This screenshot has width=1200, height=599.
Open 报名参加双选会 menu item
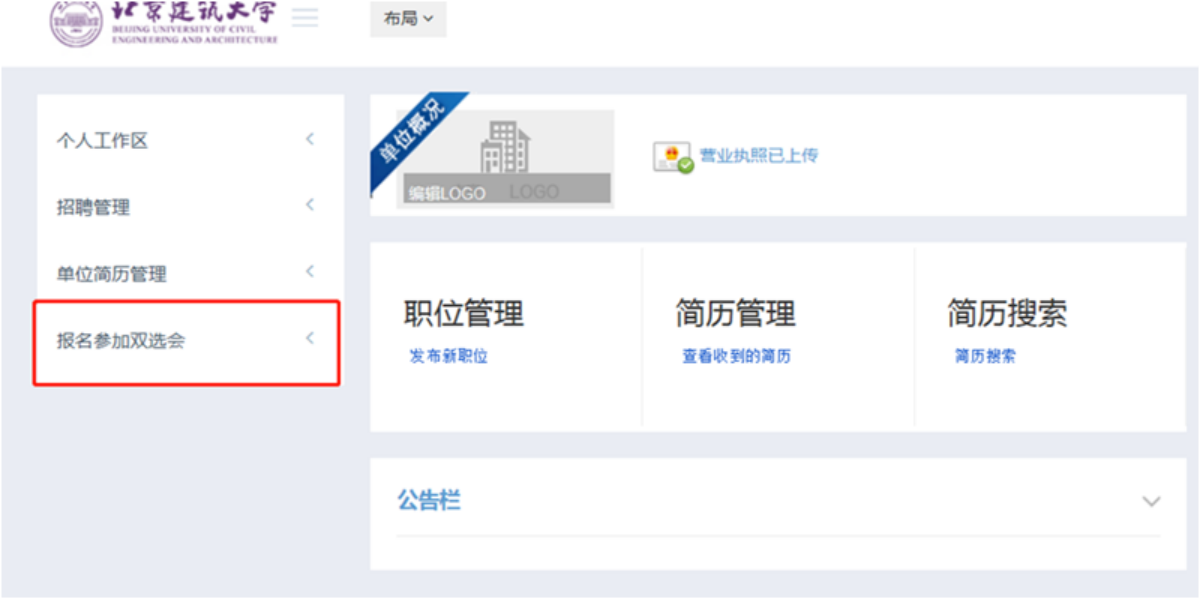[121, 341]
